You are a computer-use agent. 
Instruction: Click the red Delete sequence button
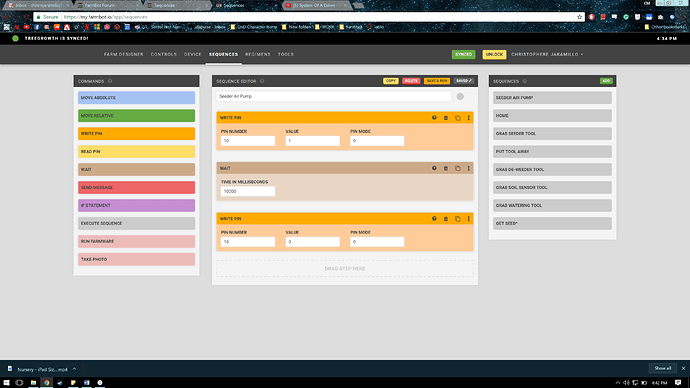[411, 81]
